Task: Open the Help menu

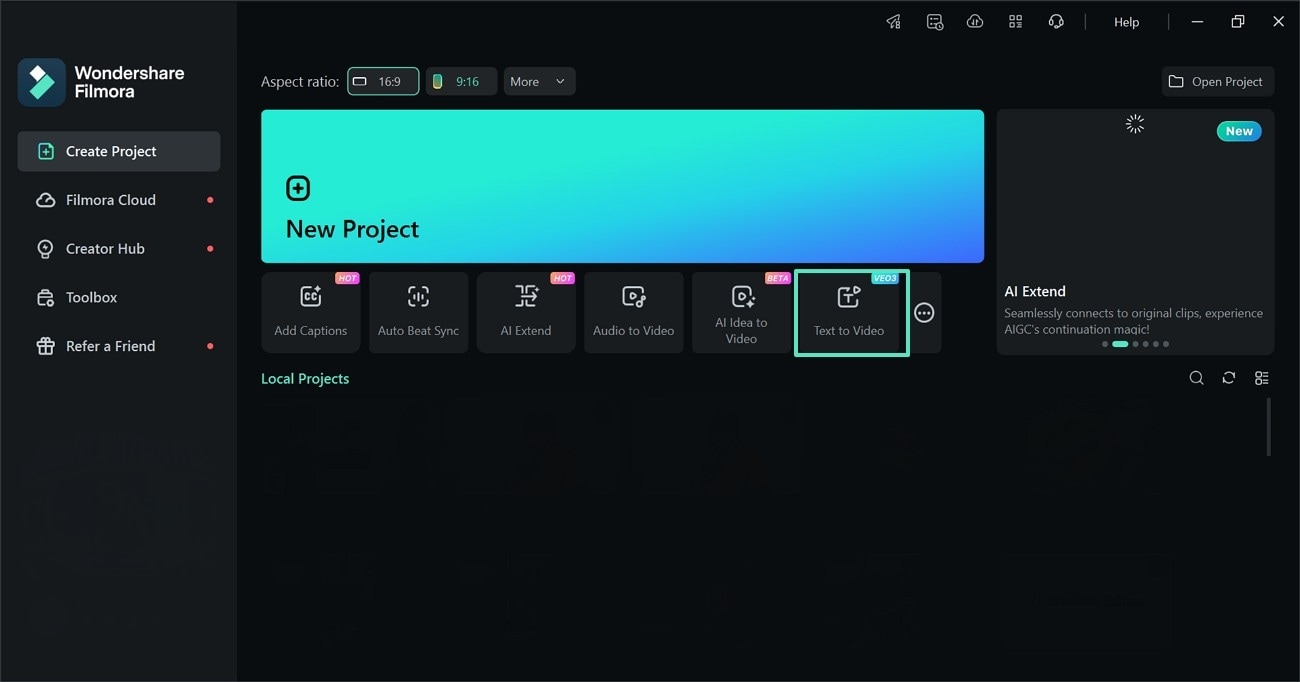Action: coord(1127,22)
